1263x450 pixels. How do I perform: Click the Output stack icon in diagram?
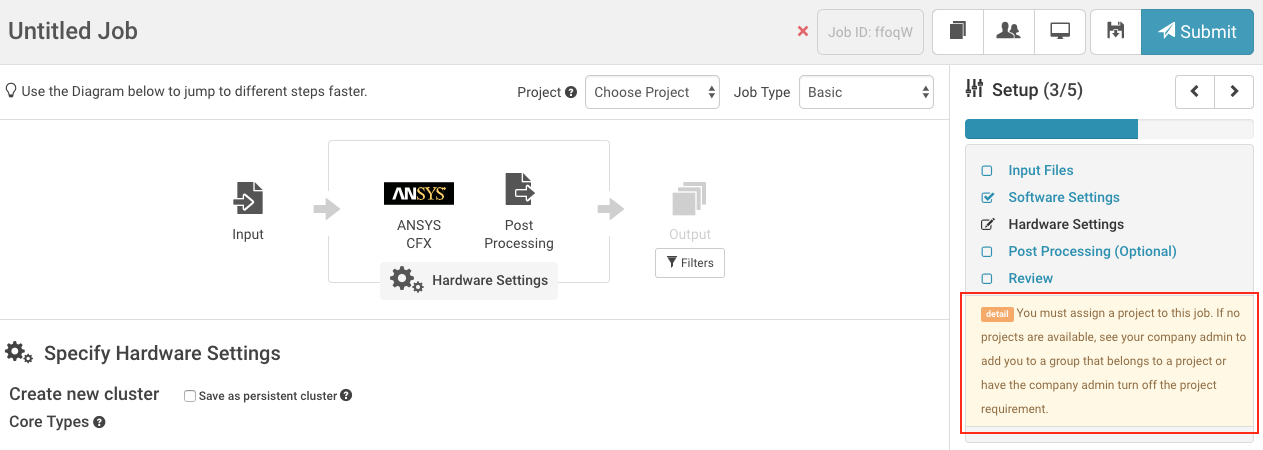[x=689, y=198]
